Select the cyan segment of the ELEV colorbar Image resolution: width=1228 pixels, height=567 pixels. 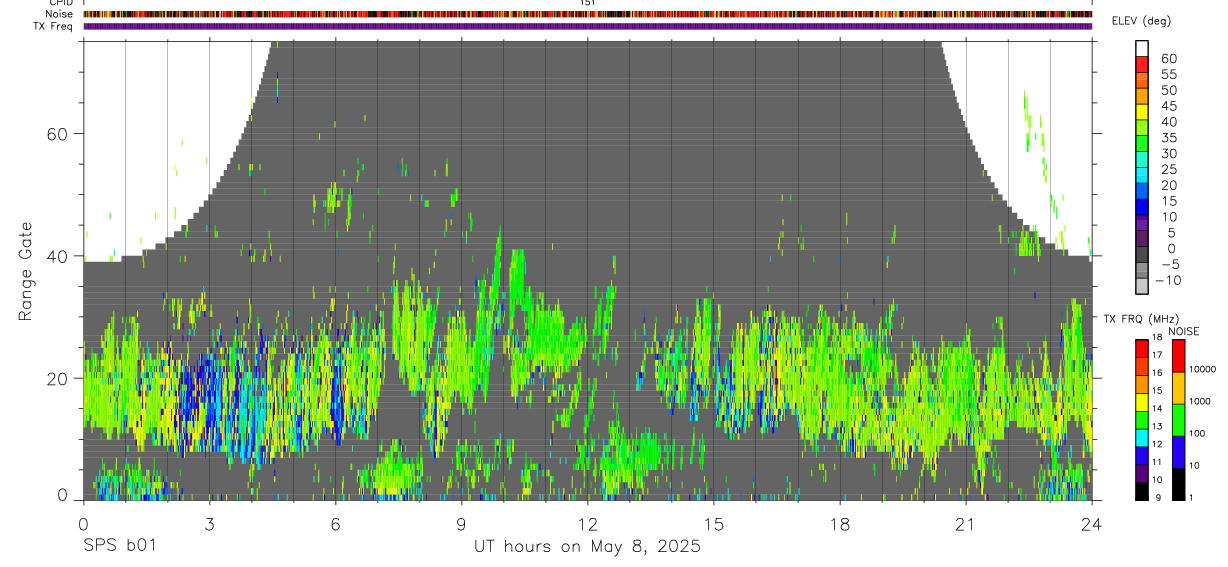(x=1143, y=174)
